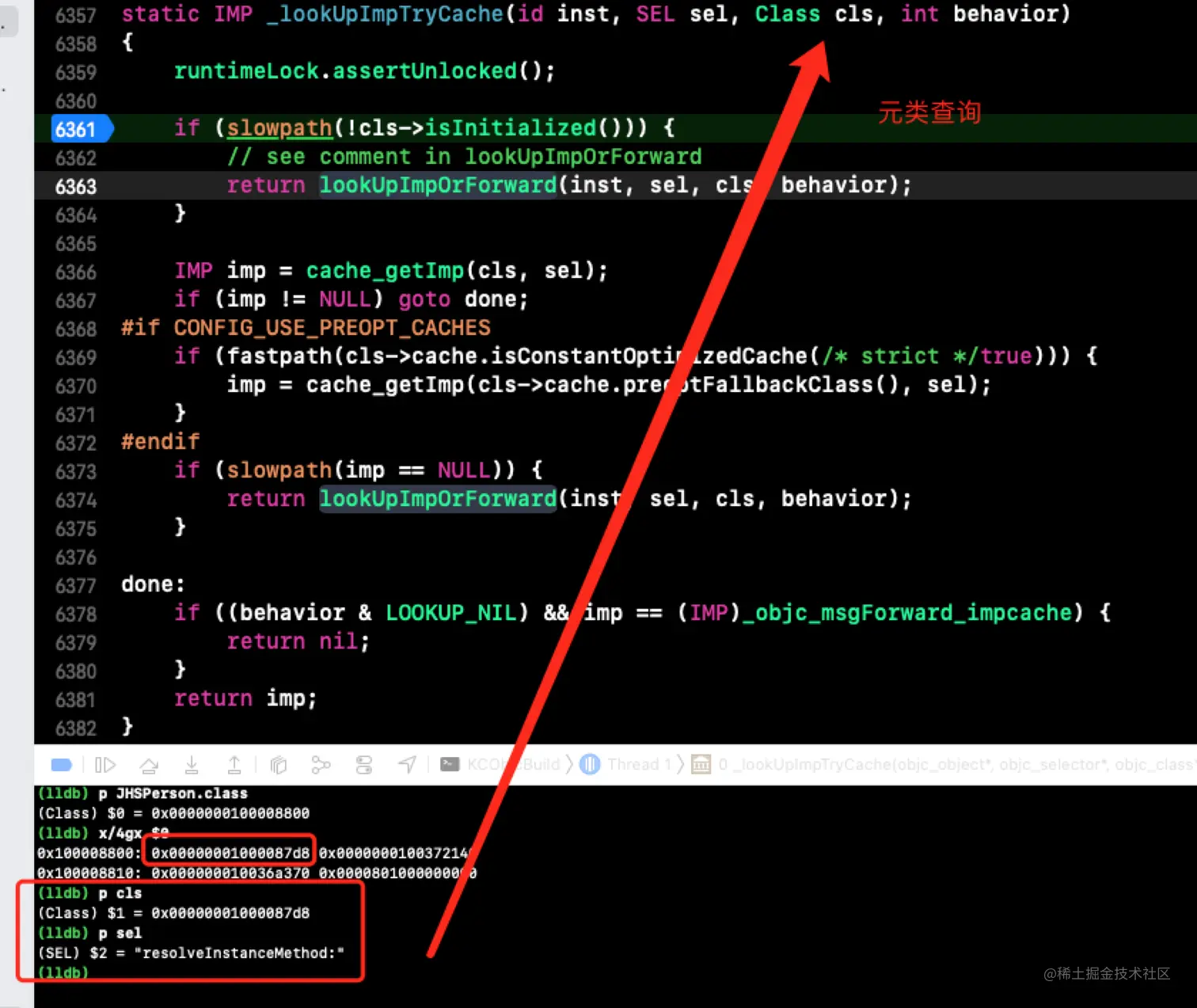
Task: Click the '#endif' directive on line 6372
Action: tap(160, 442)
